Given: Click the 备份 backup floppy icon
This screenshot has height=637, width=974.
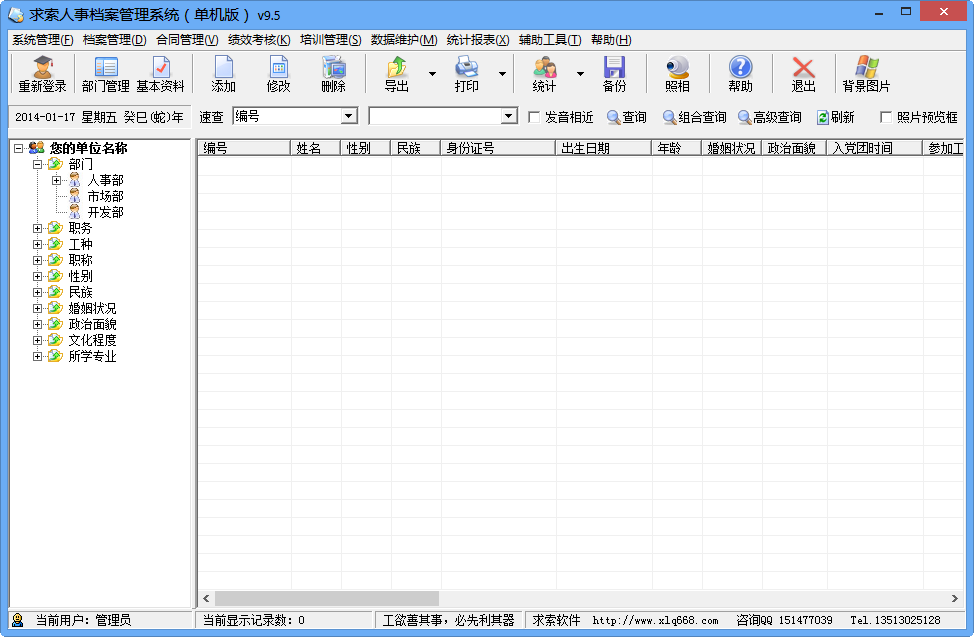Looking at the screenshot, I should tap(614, 74).
